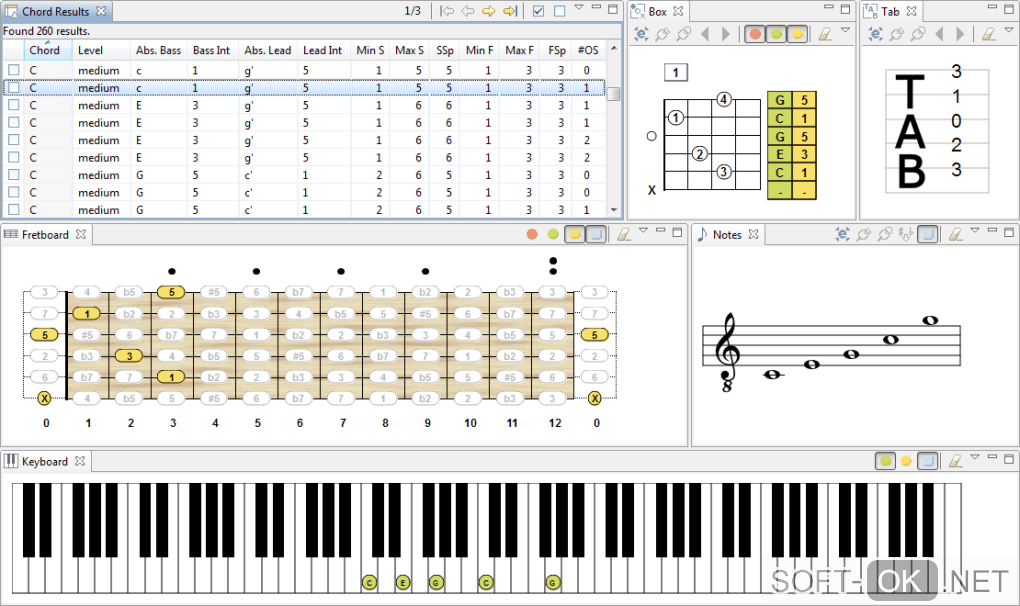The height and width of the screenshot is (606, 1020).
Task: Clear Keyboard view with eraser icon
Action: pyautogui.click(x=955, y=461)
